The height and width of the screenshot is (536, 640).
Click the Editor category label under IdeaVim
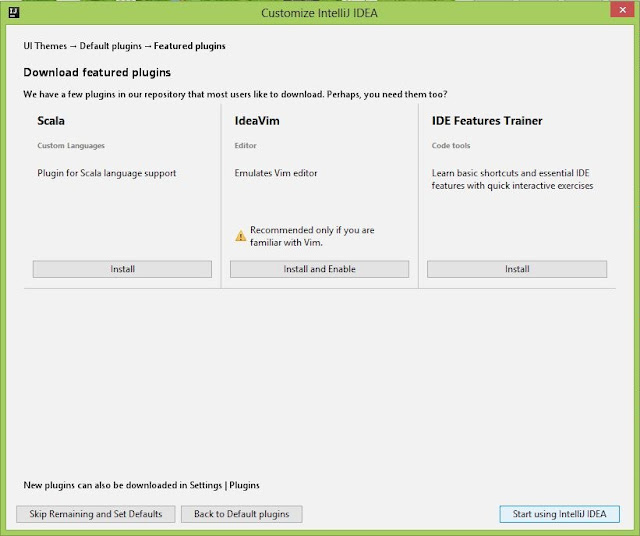[245, 145]
